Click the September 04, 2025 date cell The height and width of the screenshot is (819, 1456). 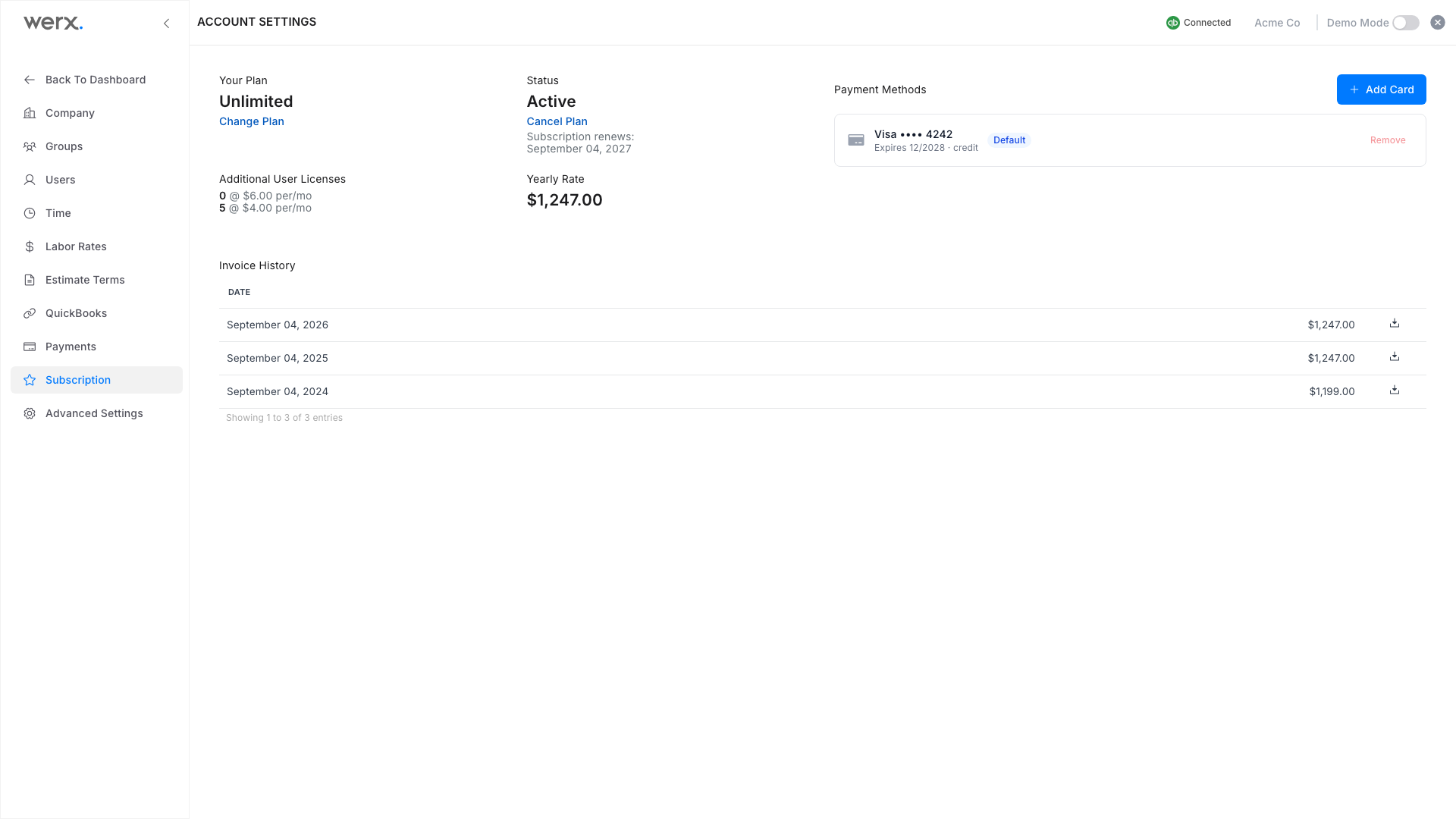(x=278, y=358)
